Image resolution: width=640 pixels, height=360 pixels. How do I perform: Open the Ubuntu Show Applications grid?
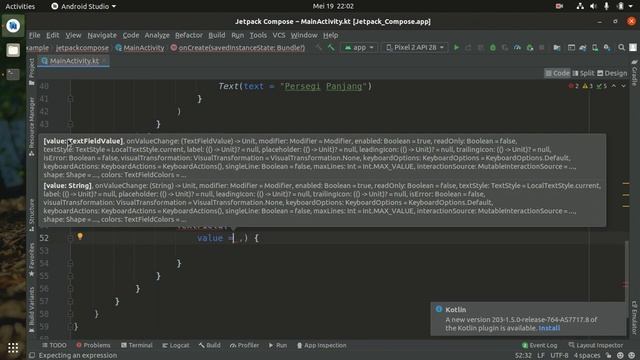(x=13, y=348)
